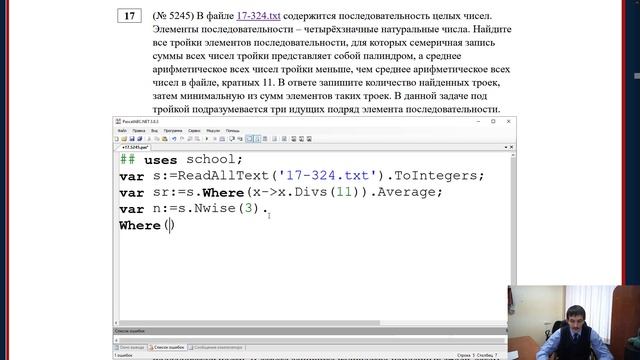Viewport: 640px width, 360px height.
Task: Click the Redo arrow icon
Action: click(x=182, y=139)
